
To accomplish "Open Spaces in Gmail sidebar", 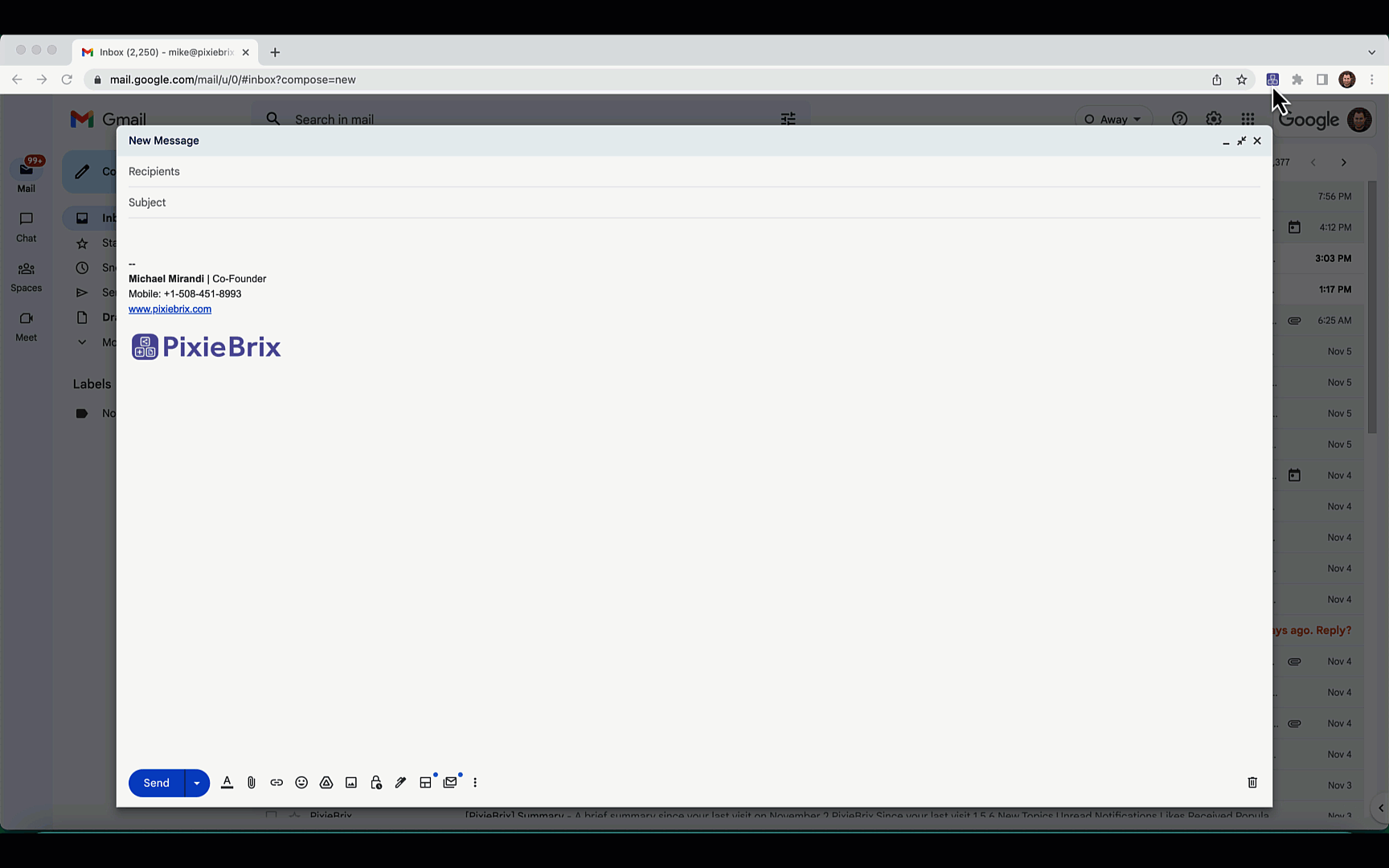I will tap(27, 276).
